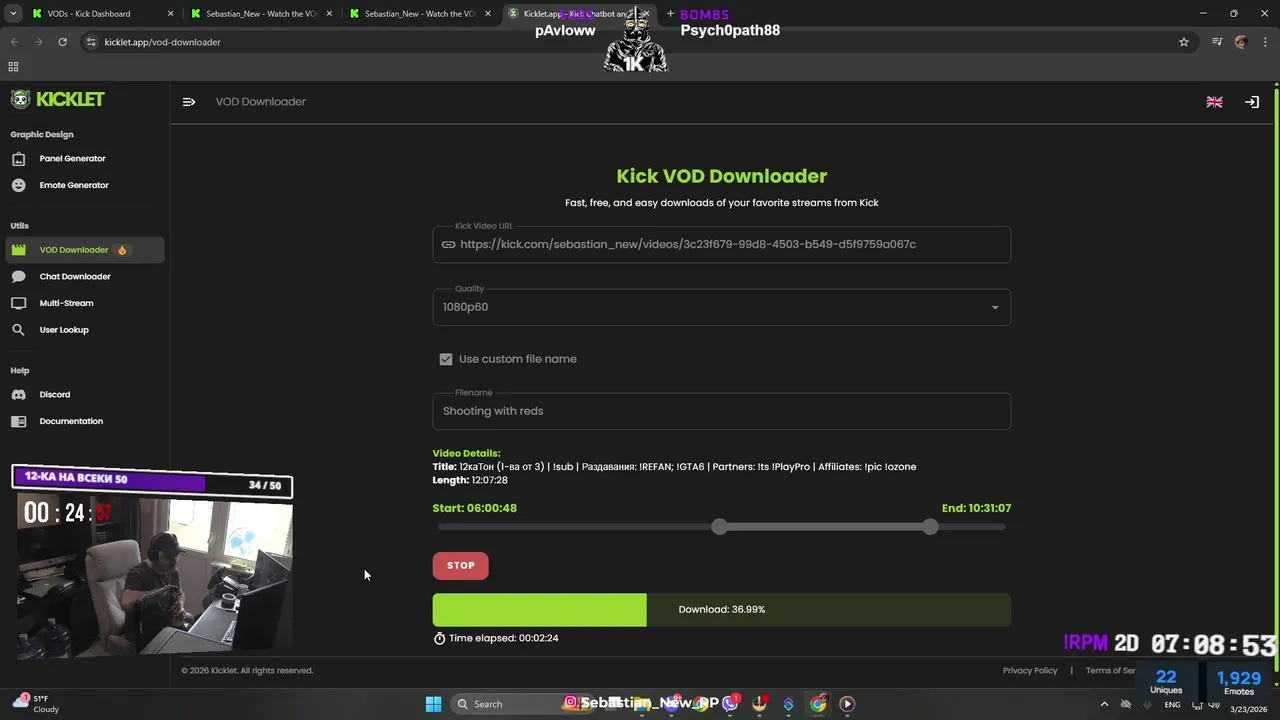
Task: Open the Privacy Policy link
Action: click(1030, 670)
